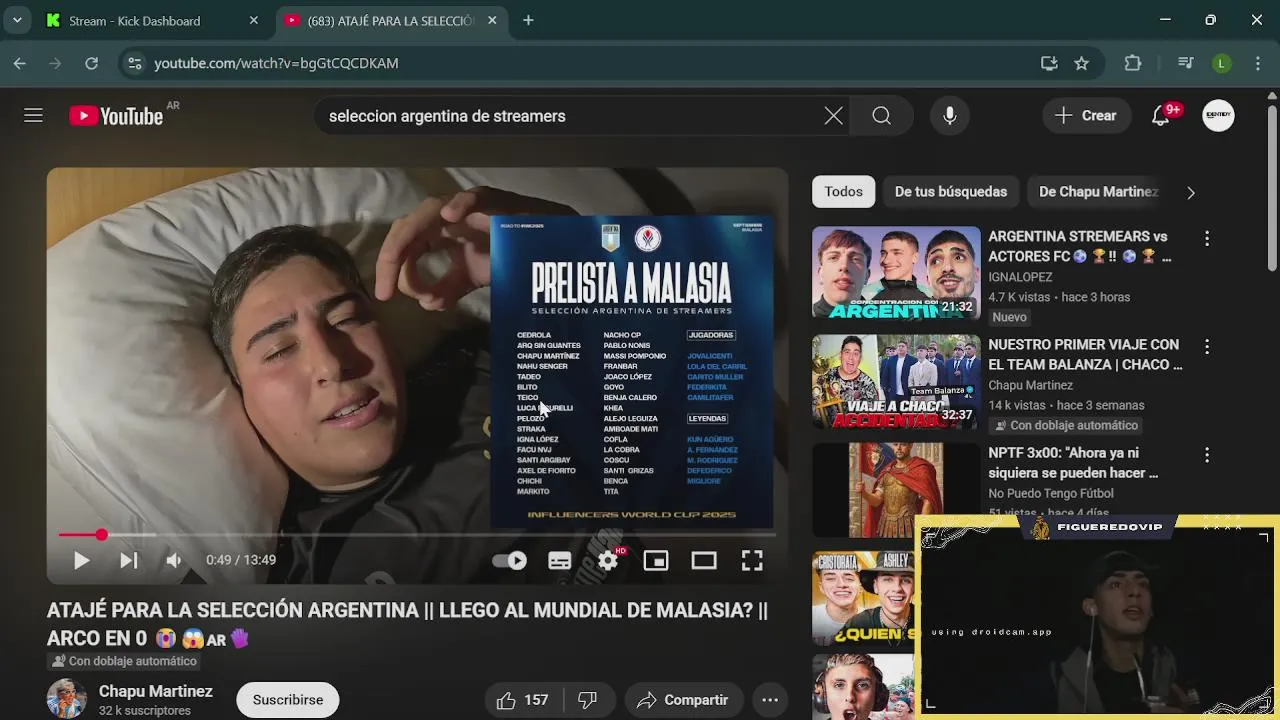The image size is (1280, 720).
Task: Expand more filter chips with the right arrow
Action: pyautogui.click(x=1190, y=192)
